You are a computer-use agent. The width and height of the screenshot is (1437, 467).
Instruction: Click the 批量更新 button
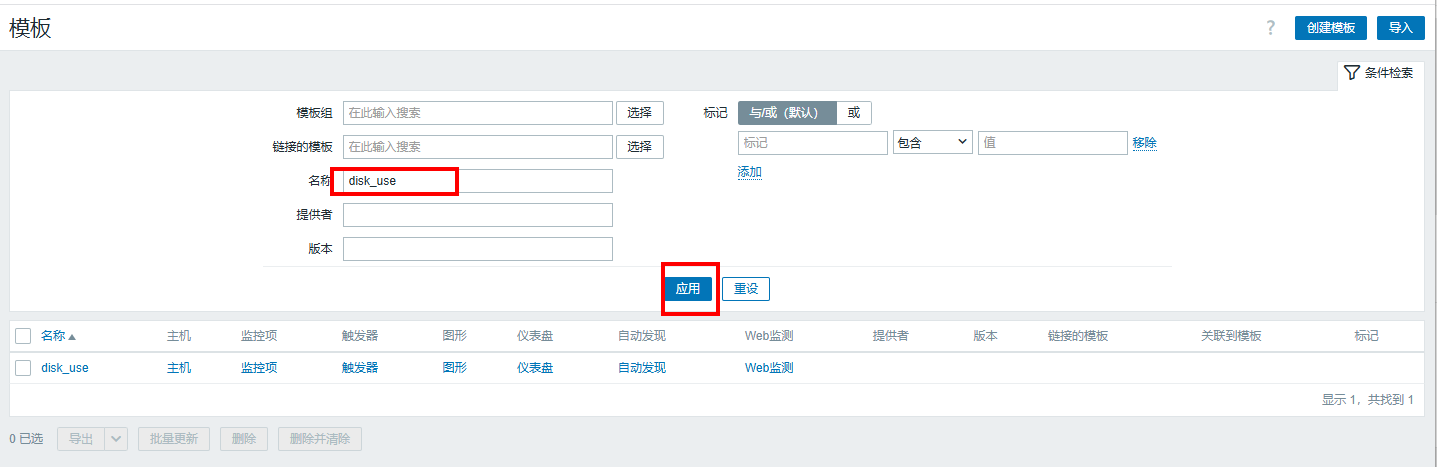point(174,439)
